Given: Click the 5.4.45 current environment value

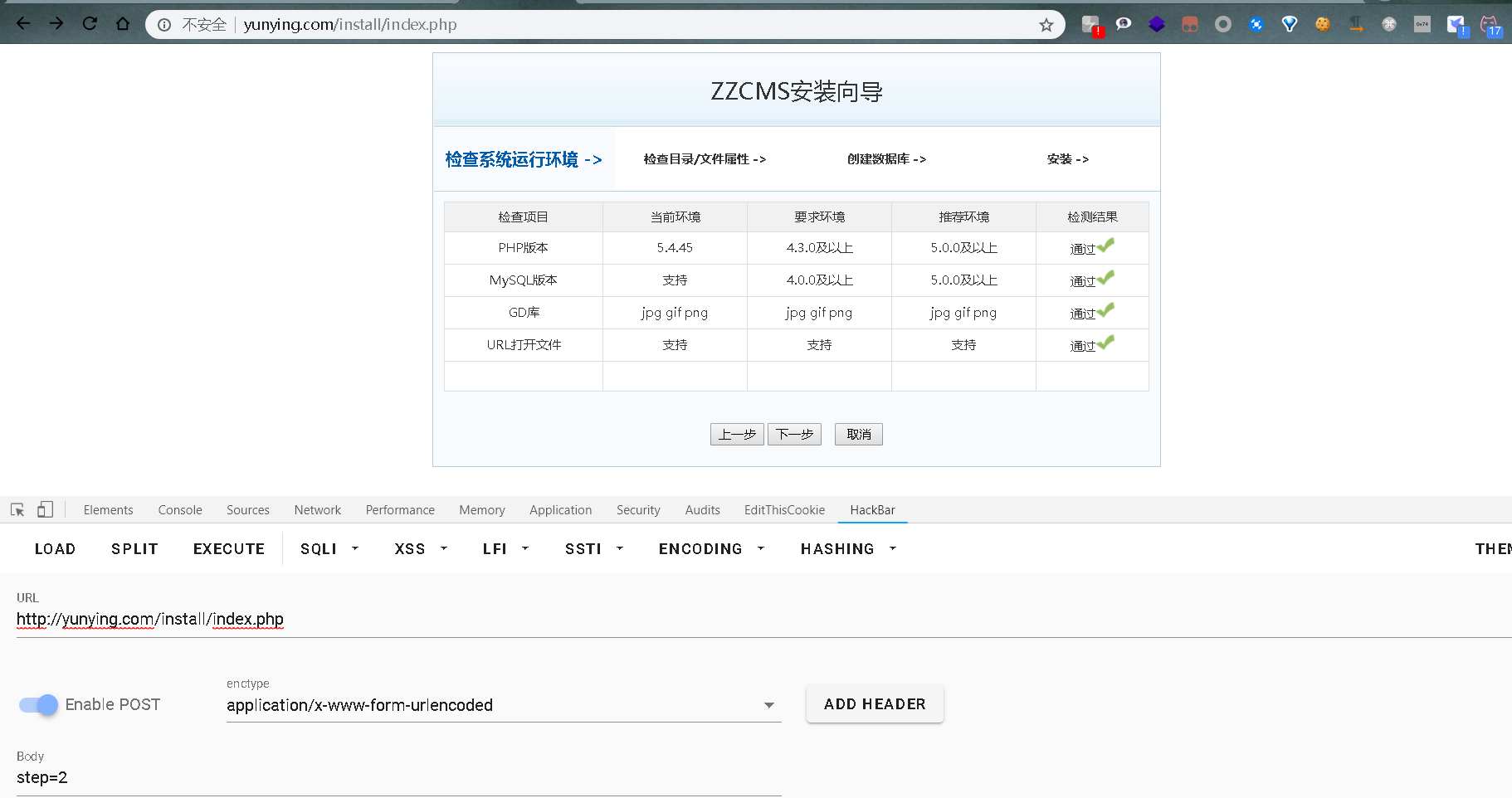Looking at the screenshot, I should (675, 248).
